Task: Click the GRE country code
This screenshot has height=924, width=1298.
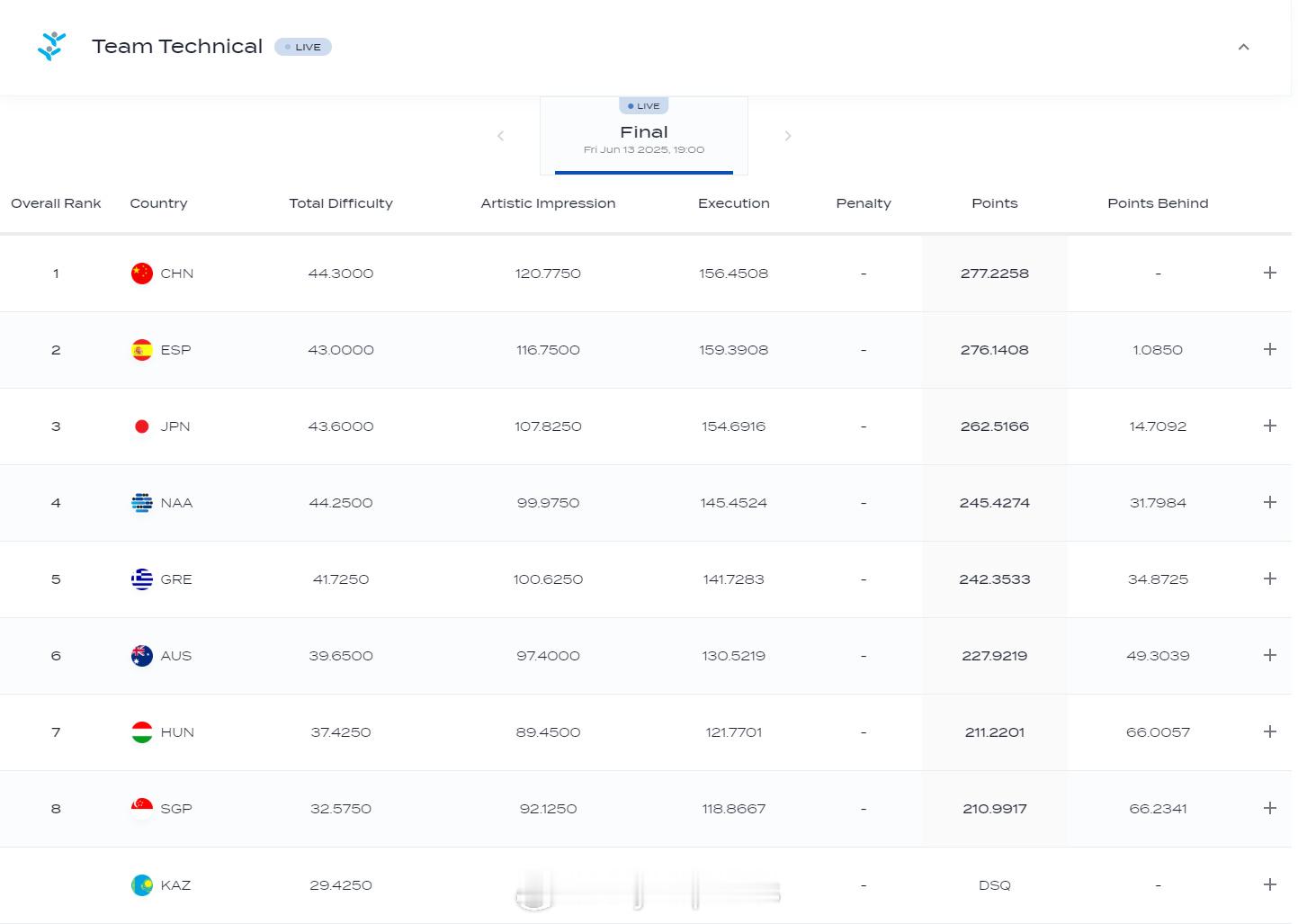Action: pyautogui.click(x=176, y=579)
